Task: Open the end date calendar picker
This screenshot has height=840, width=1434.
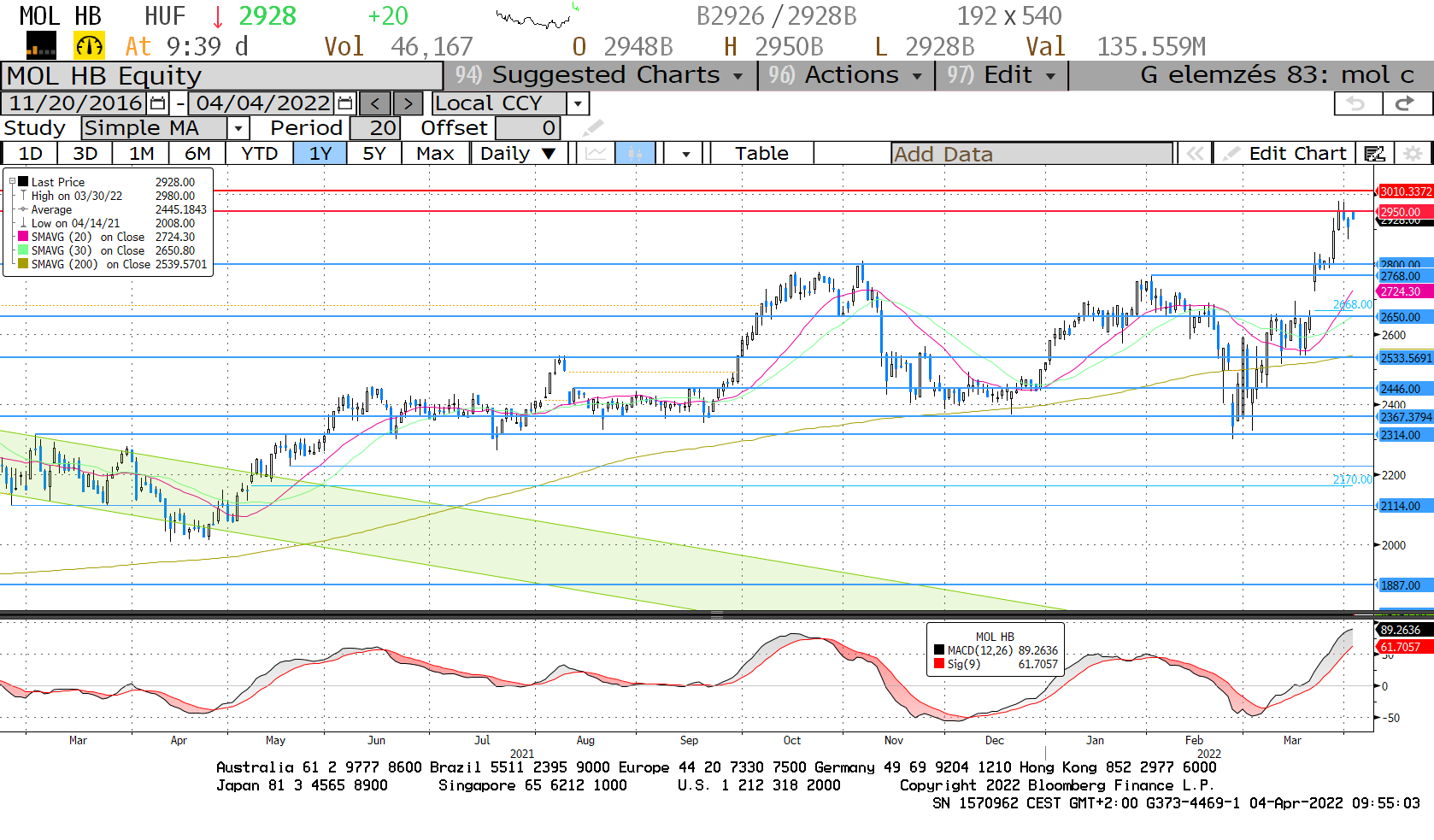Action: point(345,103)
